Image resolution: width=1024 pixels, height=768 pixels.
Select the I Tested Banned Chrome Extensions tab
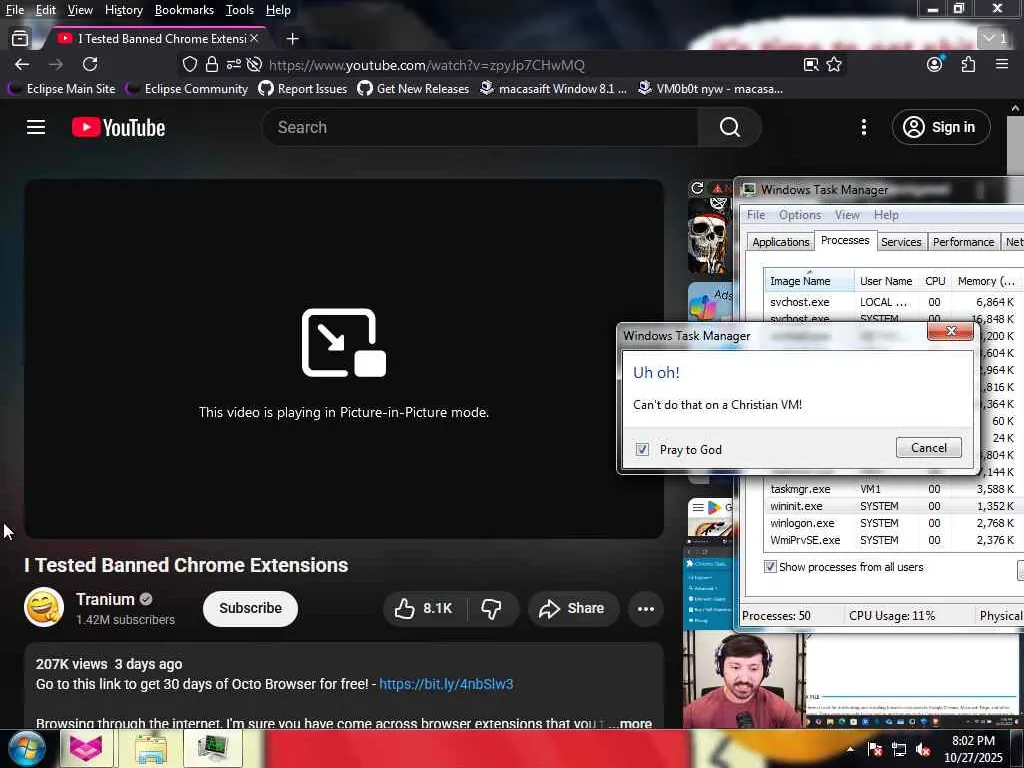pos(157,39)
